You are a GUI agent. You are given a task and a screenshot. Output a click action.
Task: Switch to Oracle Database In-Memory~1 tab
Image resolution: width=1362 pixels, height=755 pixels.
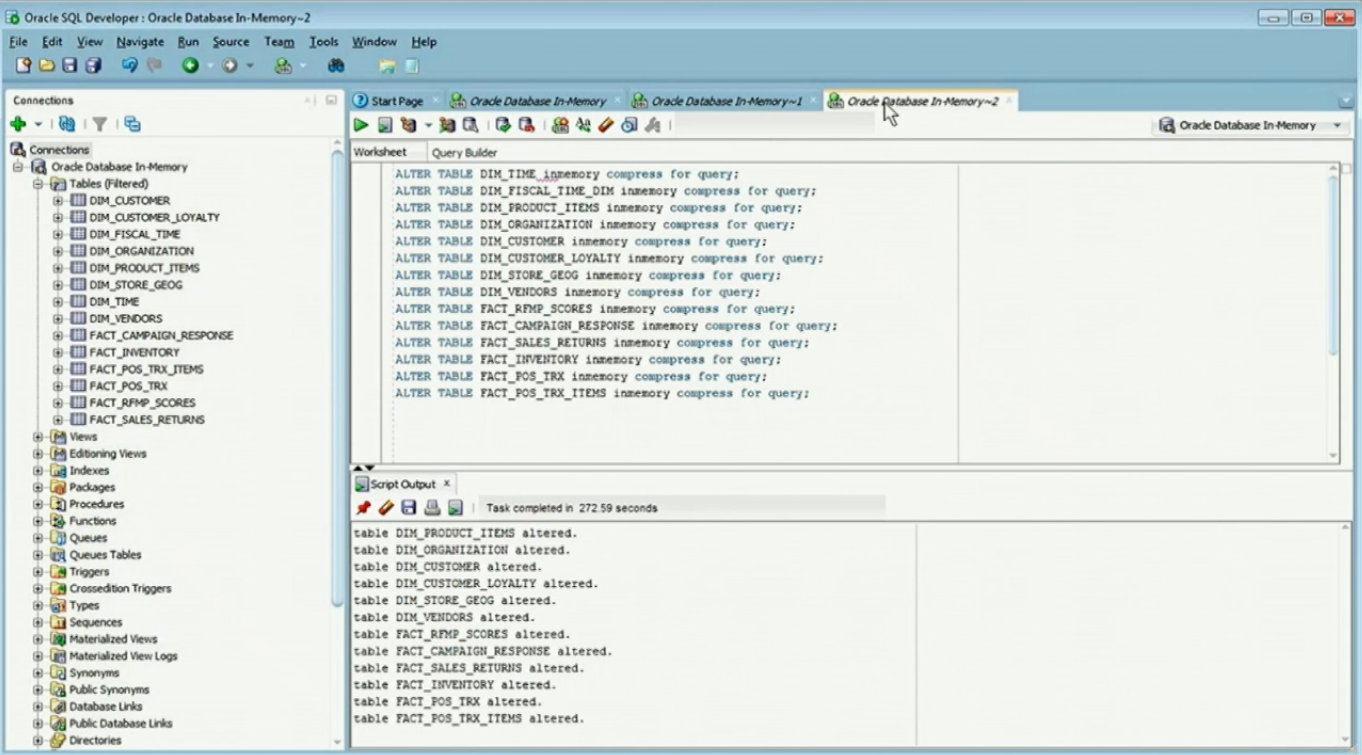(726, 101)
